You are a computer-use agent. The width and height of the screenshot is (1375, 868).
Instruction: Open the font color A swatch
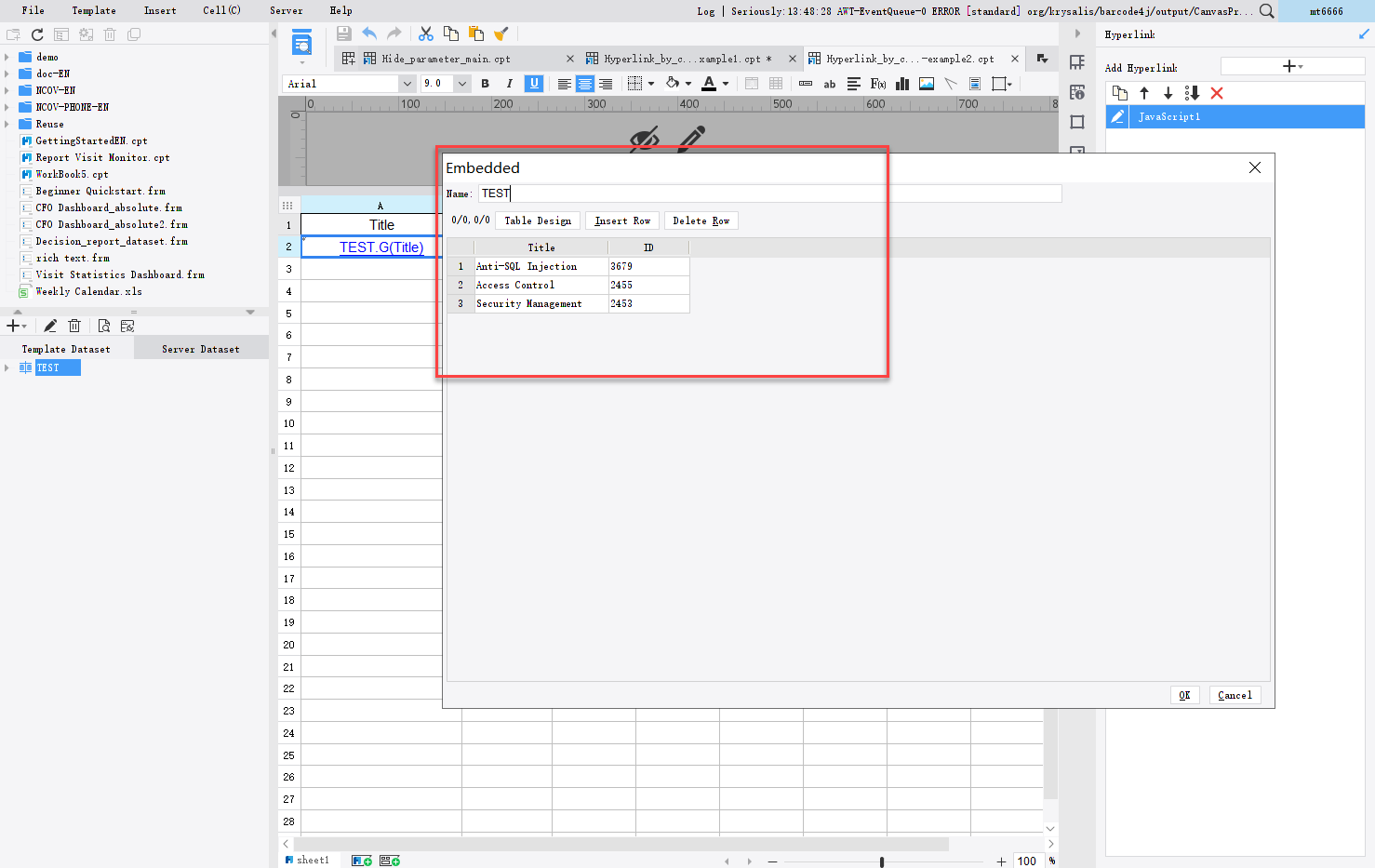tap(709, 84)
